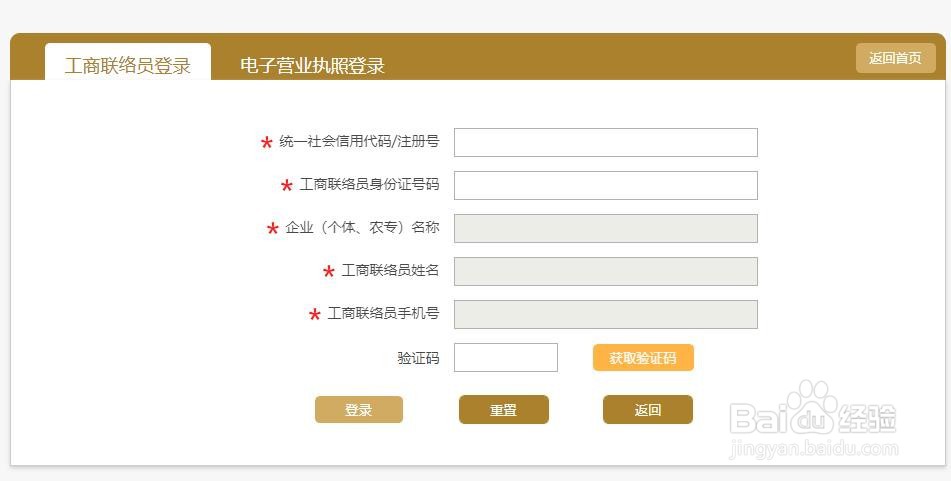
Task: Click the red asterisk beside 统一社会信用代码/注册号
Action: [267, 143]
